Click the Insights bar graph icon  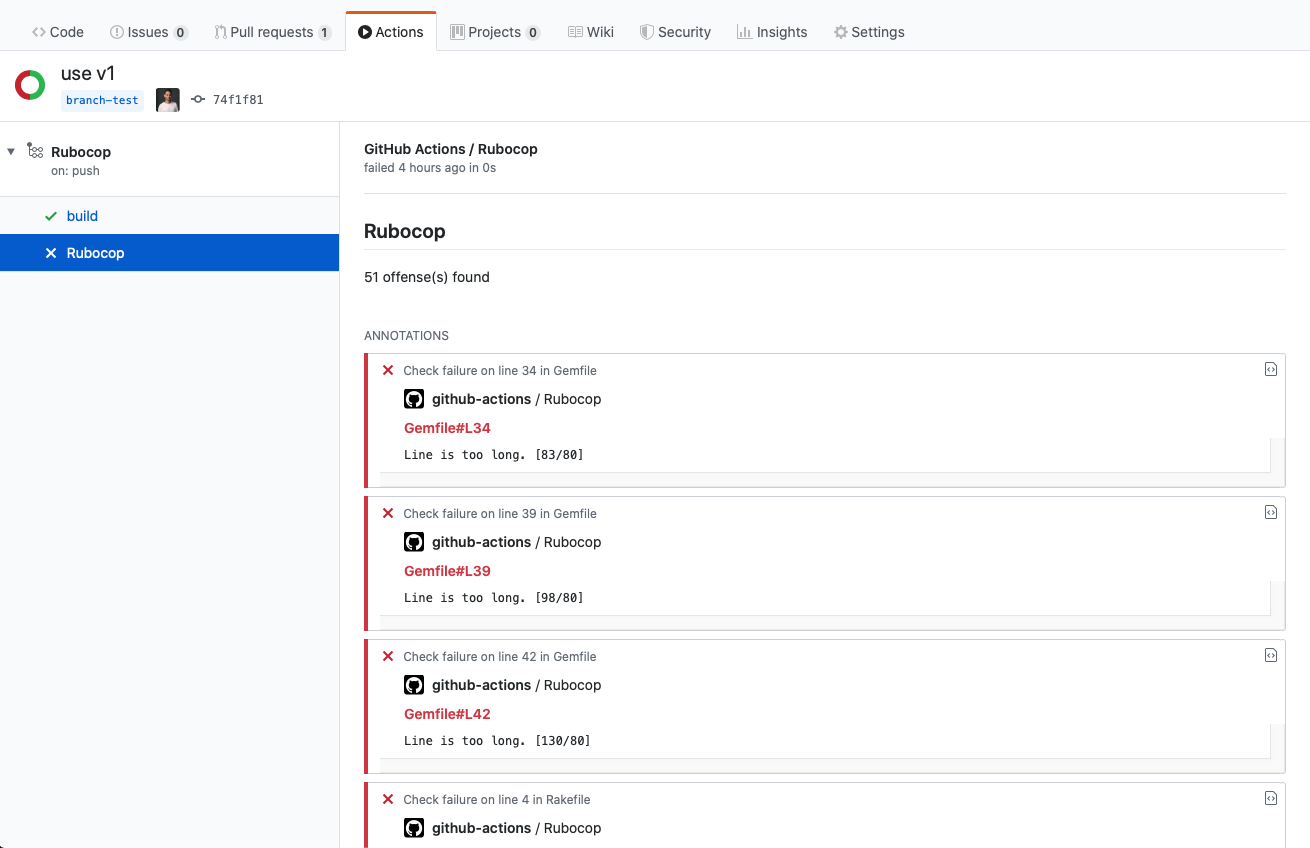(744, 32)
